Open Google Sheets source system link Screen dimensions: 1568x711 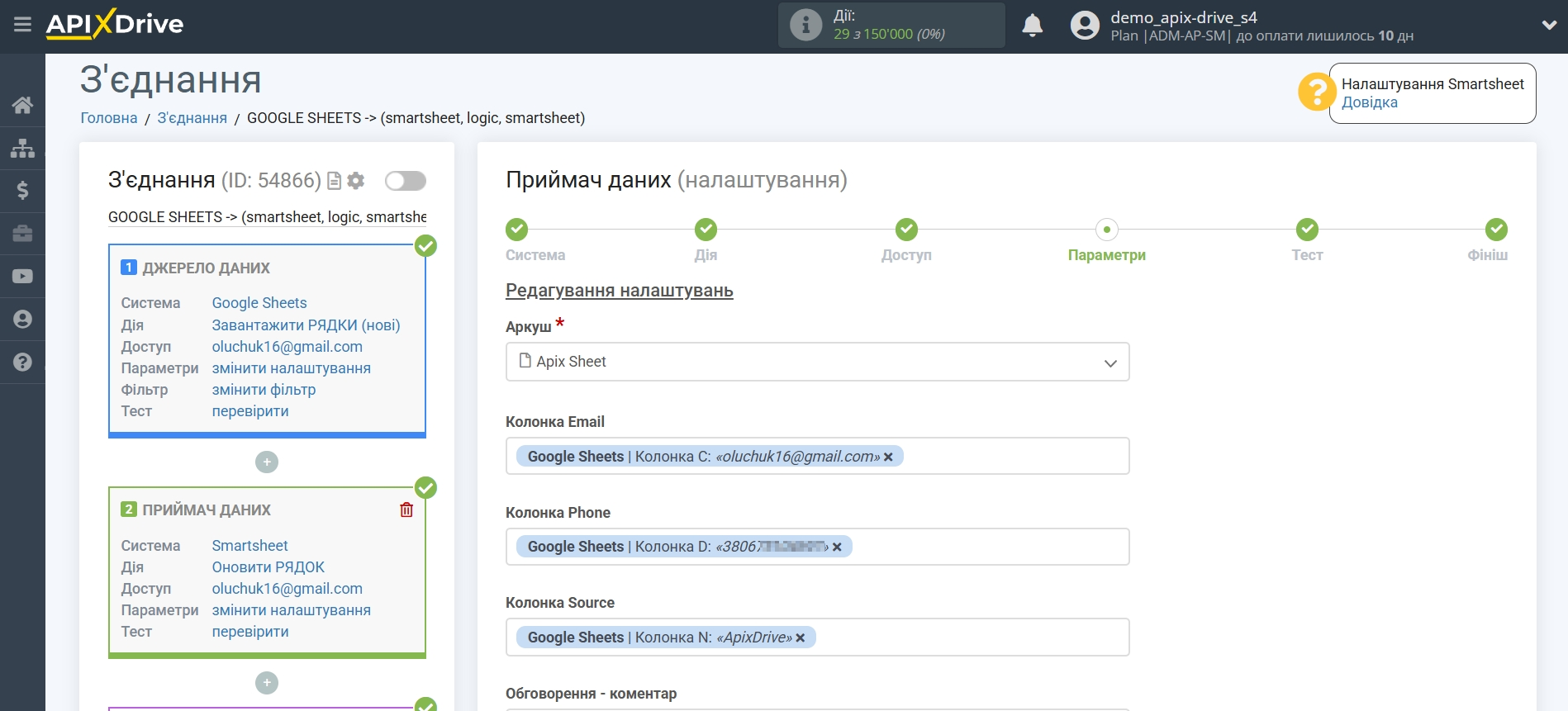[259, 303]
